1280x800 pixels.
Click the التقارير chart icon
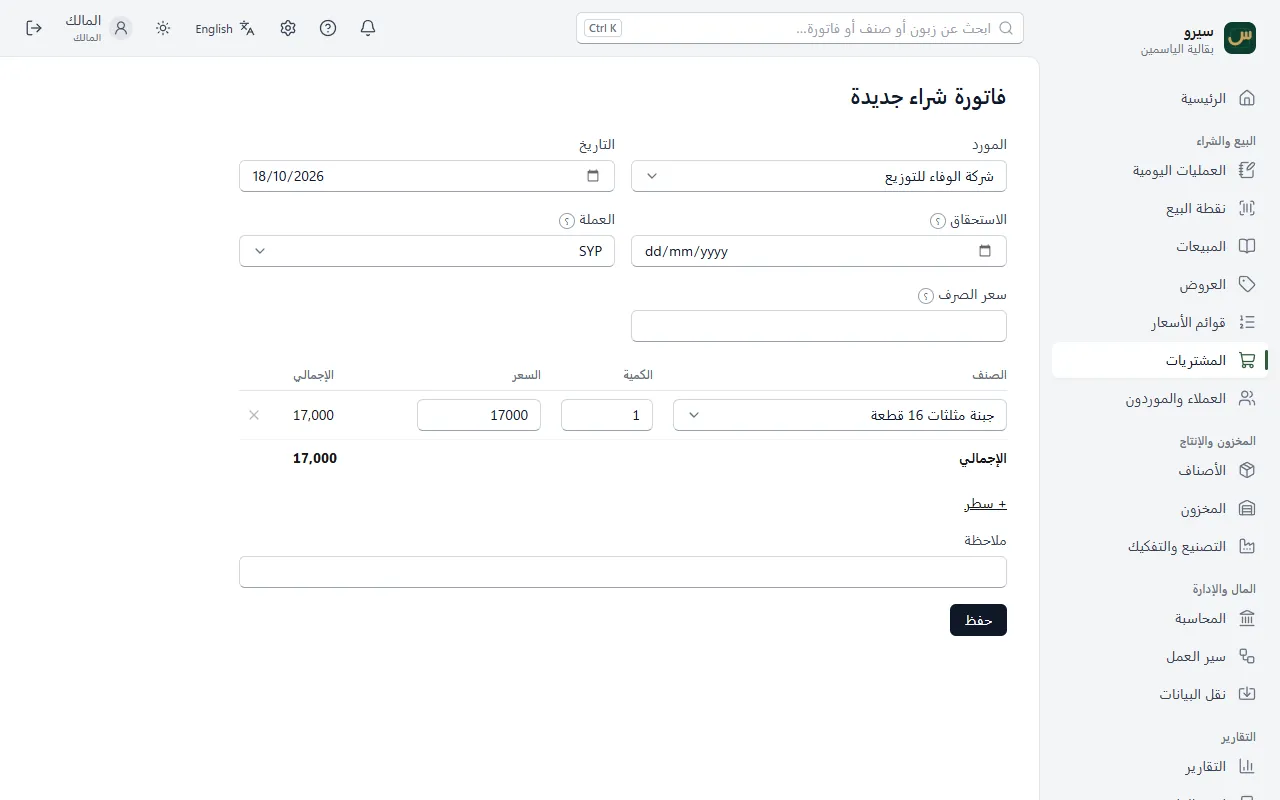1247,766
